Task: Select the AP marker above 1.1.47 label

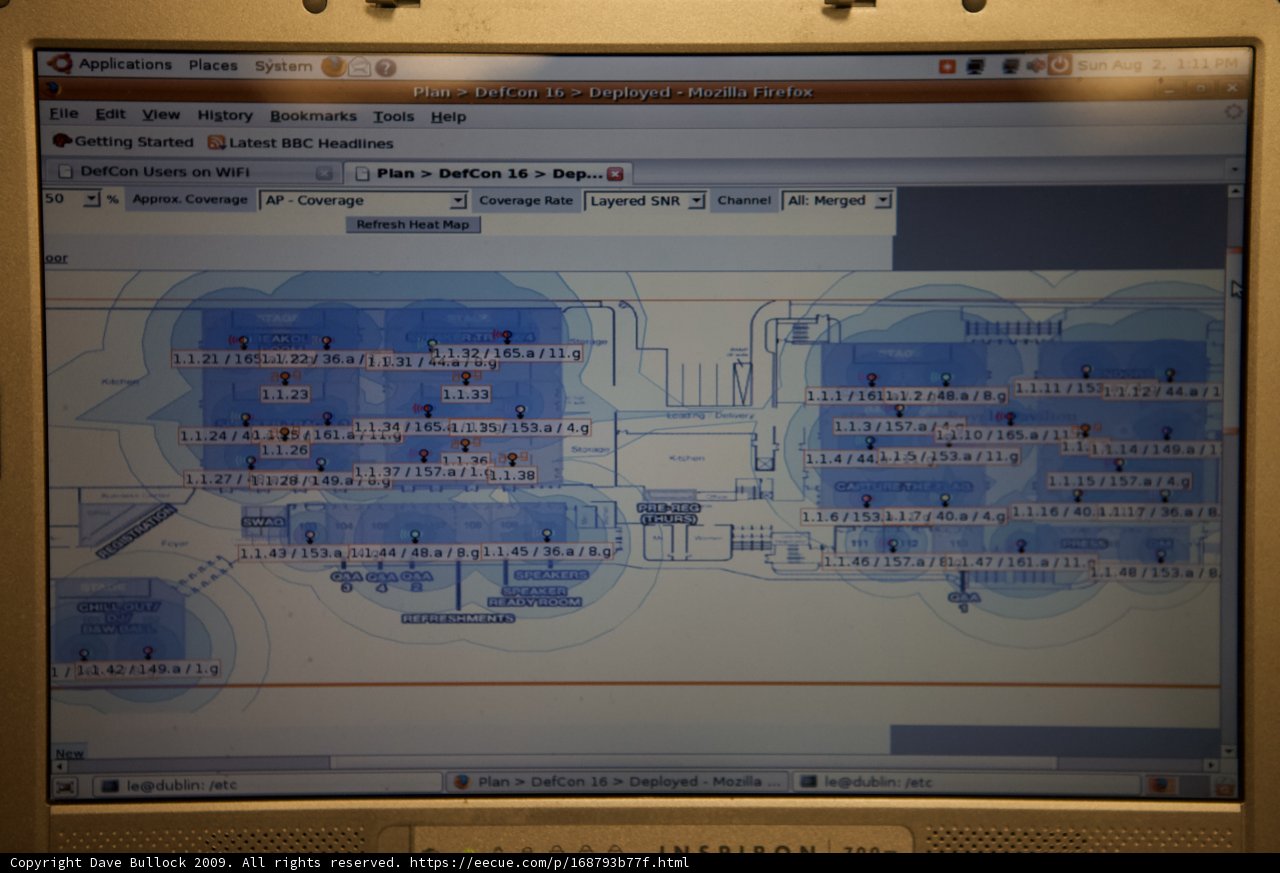Action: click(1021, 546)
